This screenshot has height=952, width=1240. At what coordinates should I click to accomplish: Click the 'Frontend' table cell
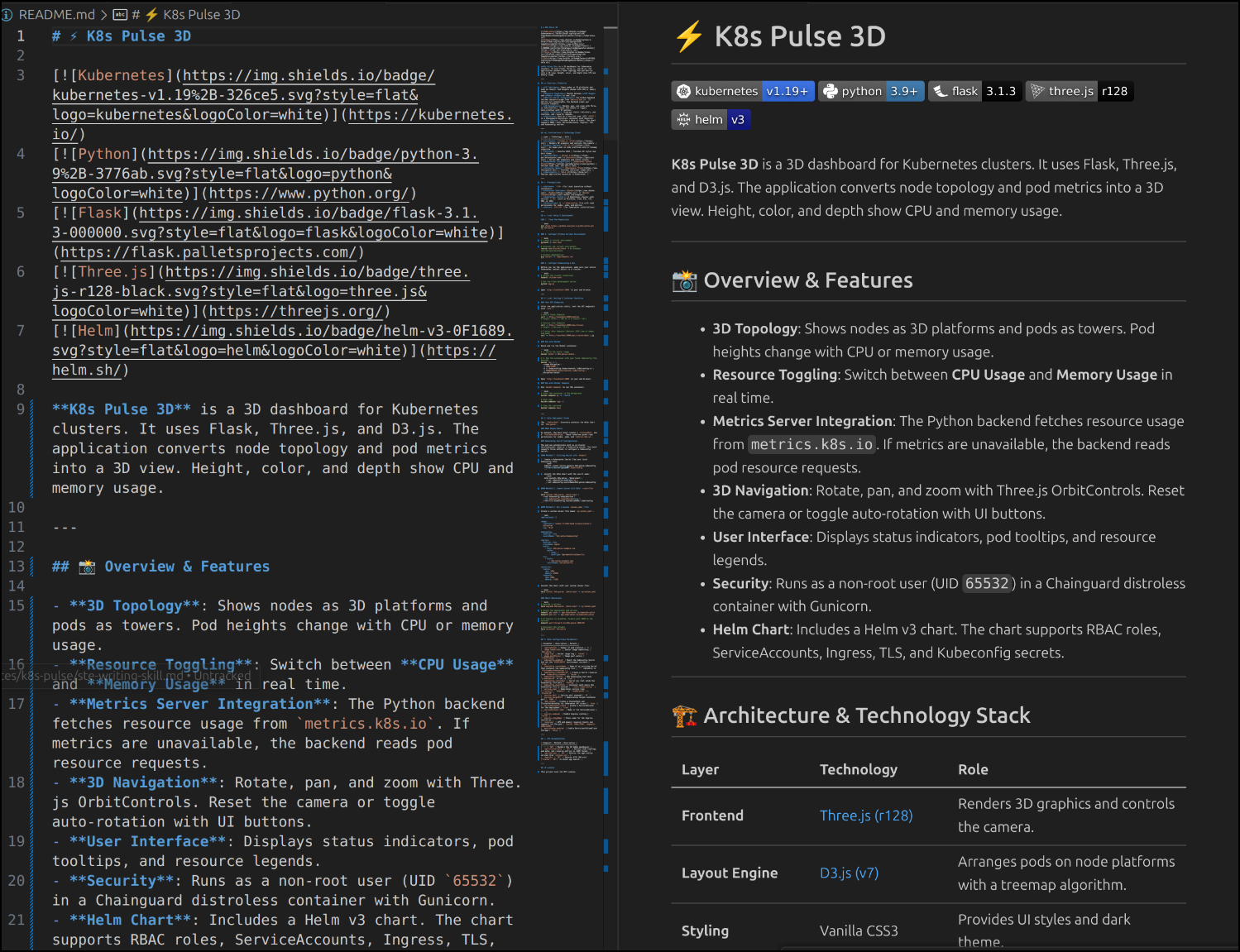[x=712, y=816]
